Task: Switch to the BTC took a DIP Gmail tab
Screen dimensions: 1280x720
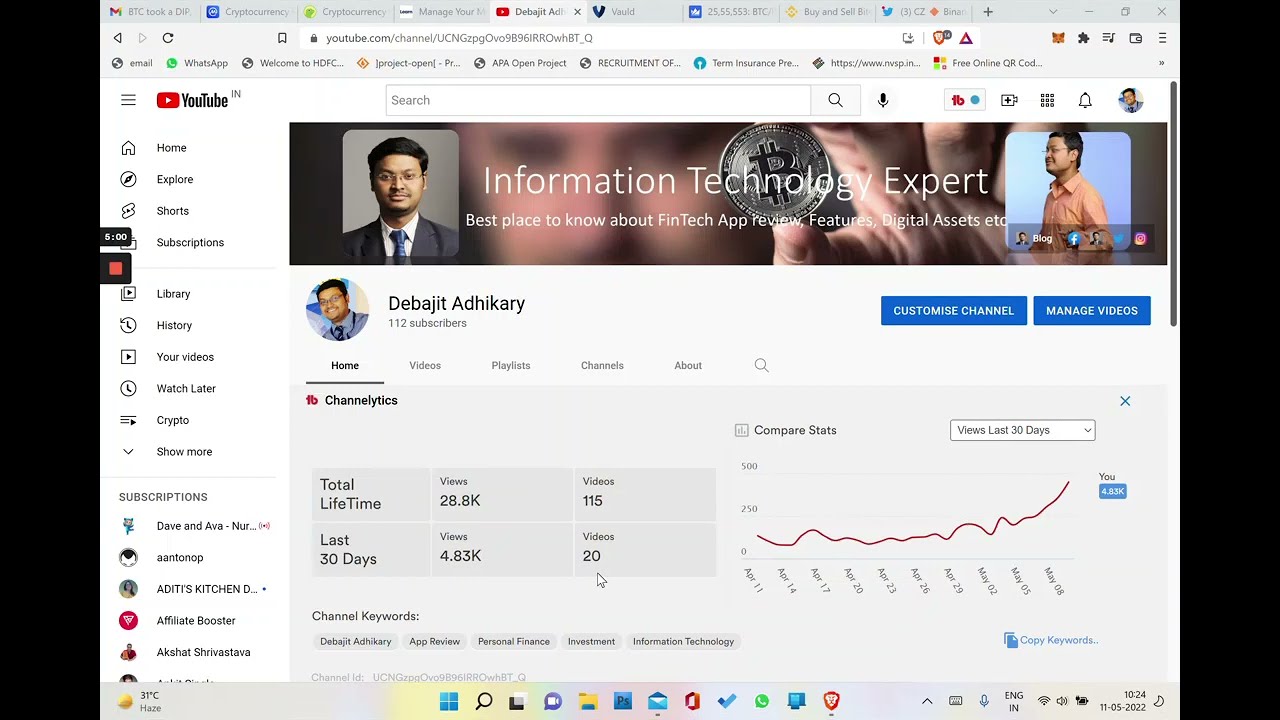Action: point(150,12)
